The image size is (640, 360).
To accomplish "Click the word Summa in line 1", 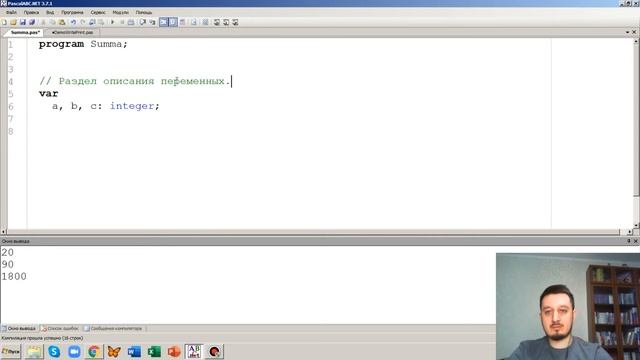I will [x=106, y=44].
